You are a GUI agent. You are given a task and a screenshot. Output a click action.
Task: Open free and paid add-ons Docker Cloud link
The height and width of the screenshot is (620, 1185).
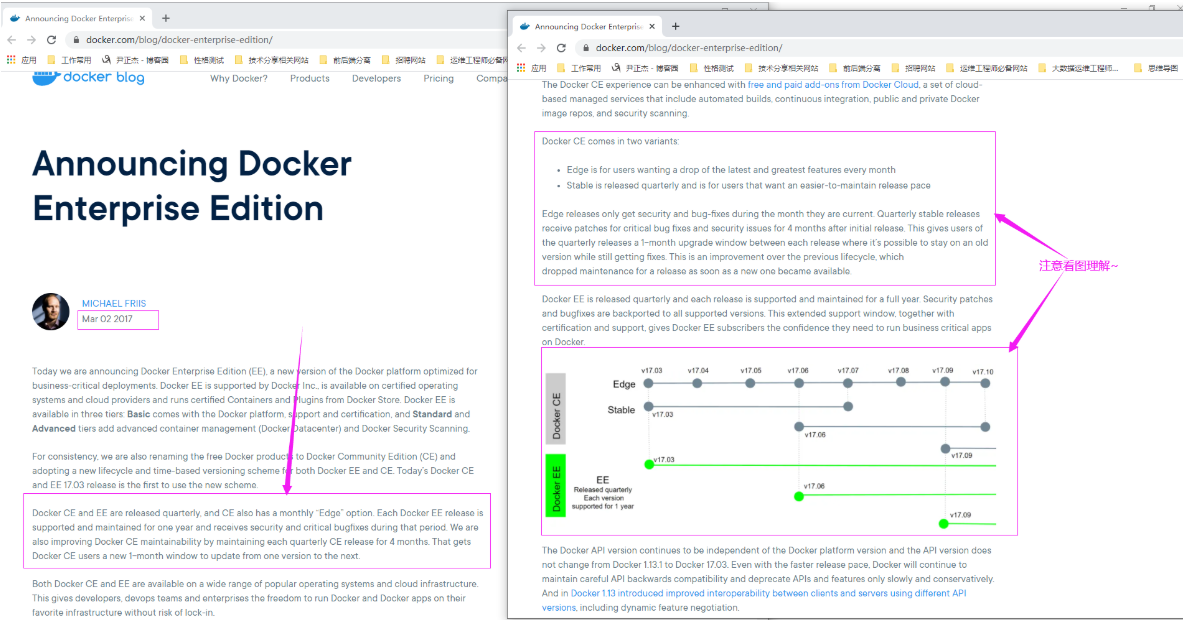pyautogui.click(x=834, y=85)
